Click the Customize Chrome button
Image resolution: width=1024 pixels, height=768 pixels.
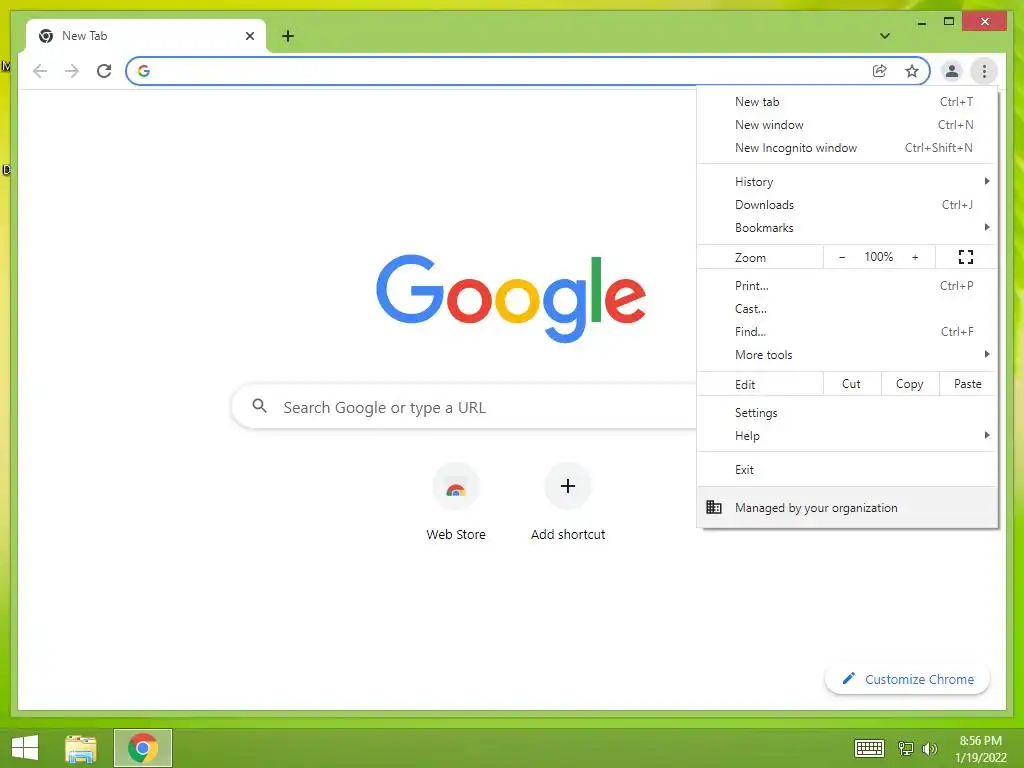pos(907,679)
